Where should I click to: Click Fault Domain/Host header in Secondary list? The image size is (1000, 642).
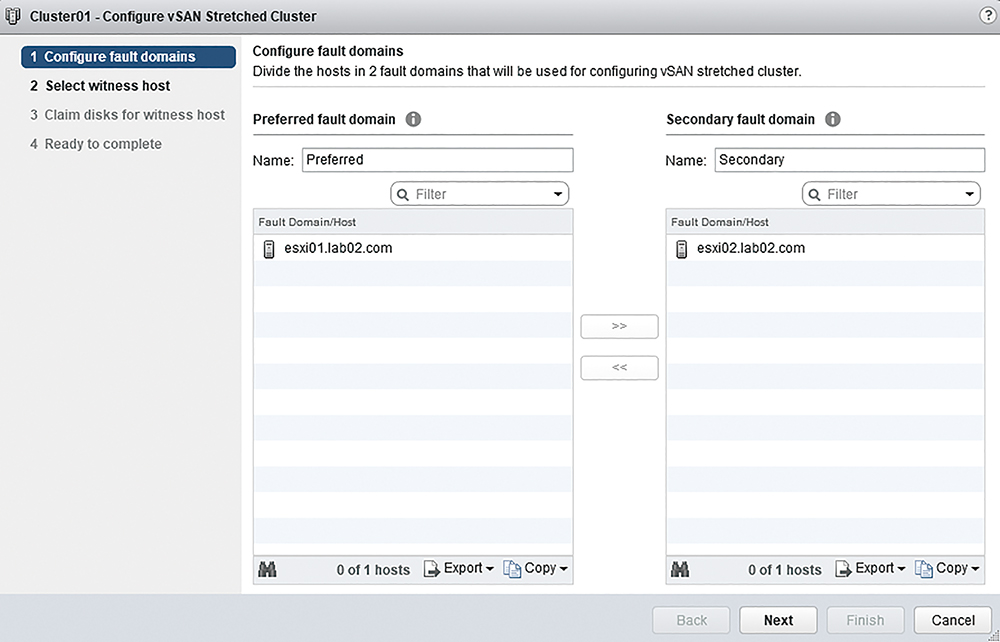pos(825,222)
